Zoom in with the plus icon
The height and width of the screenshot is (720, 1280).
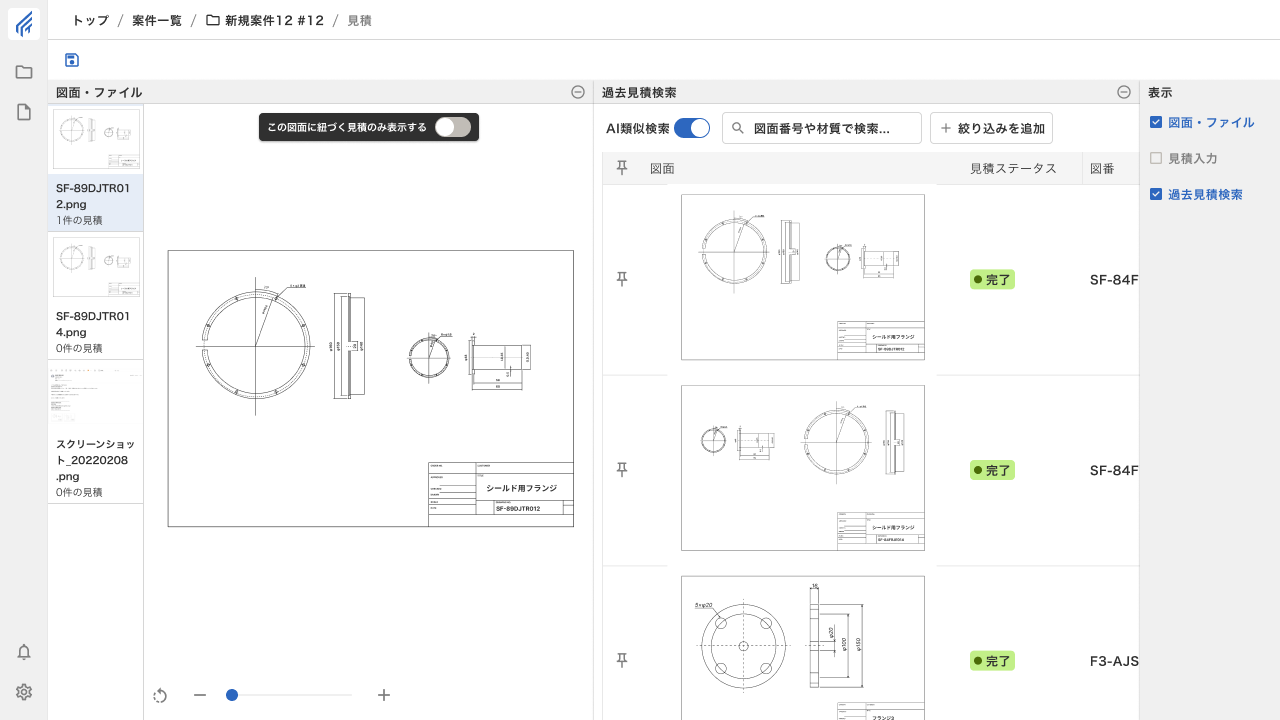coord(384,695)
